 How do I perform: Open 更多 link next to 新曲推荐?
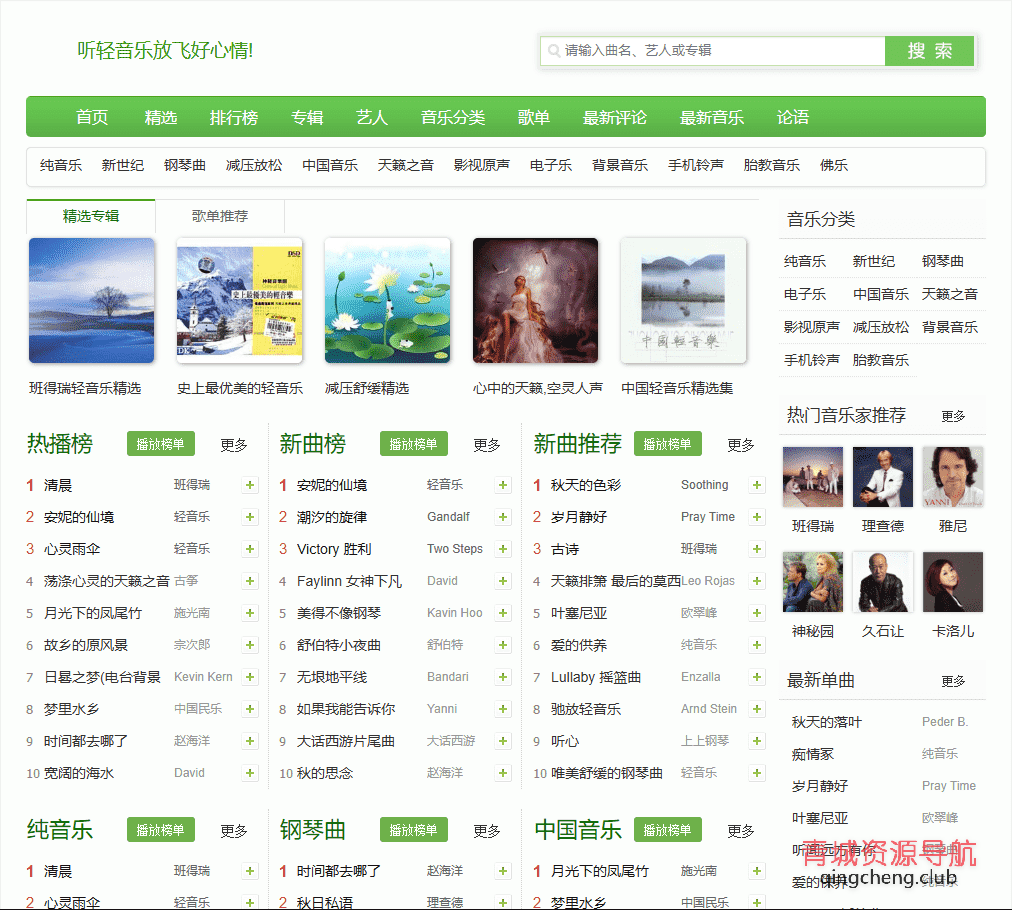point(741,445)
